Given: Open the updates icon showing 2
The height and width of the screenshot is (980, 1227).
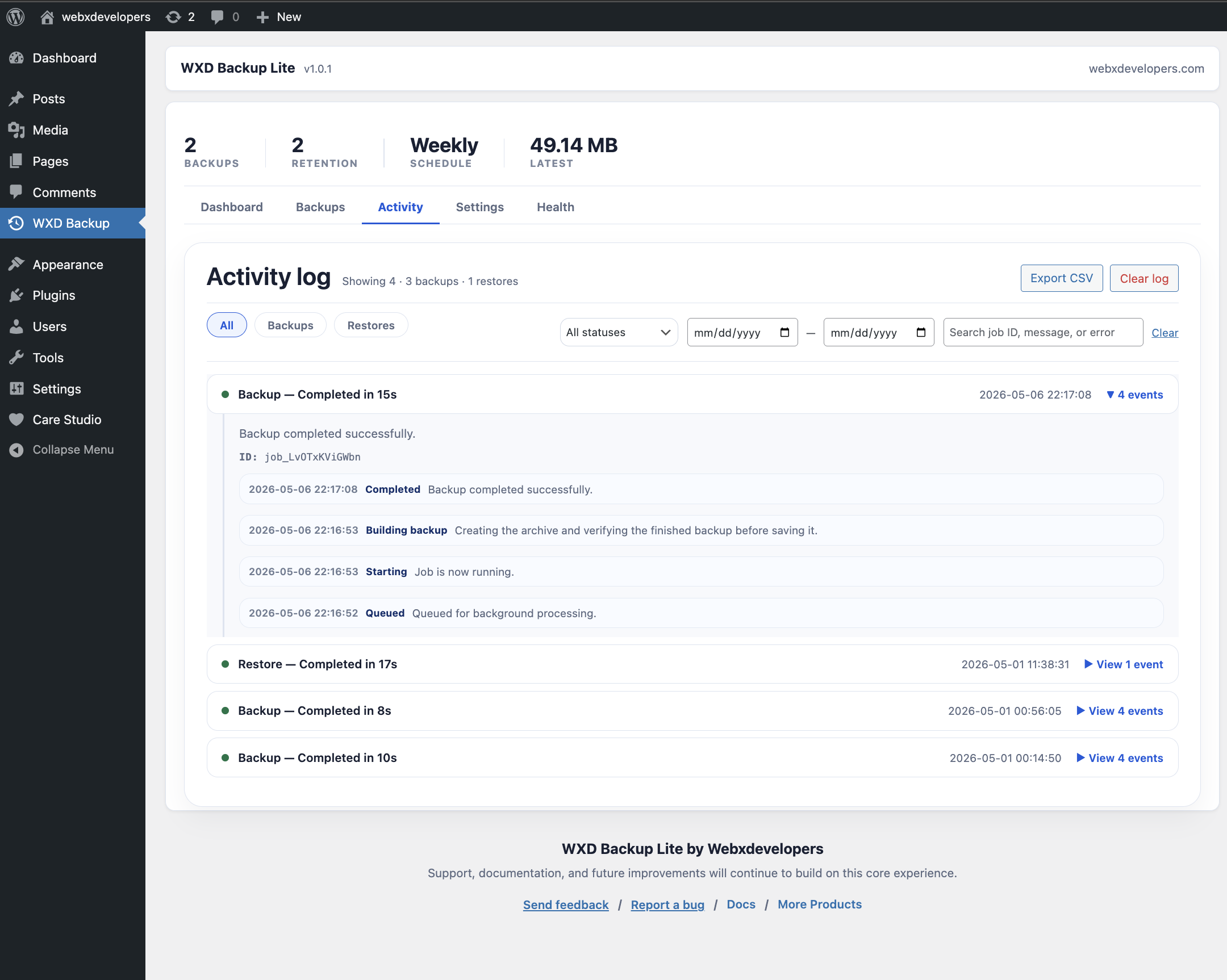Looking at the screenshot, I should tap(173, 17).
